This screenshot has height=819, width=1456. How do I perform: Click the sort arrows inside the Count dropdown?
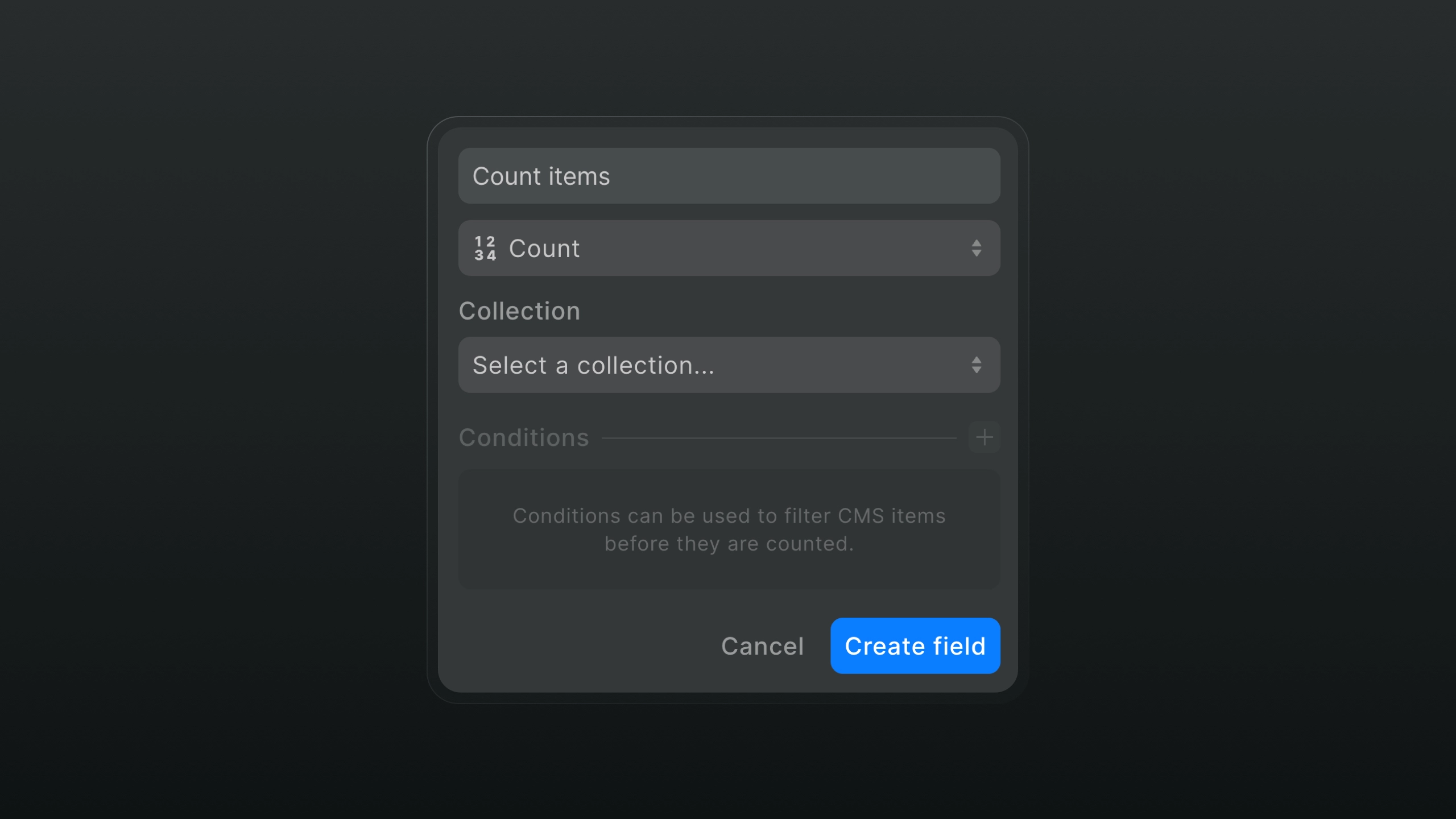point(977,248)
